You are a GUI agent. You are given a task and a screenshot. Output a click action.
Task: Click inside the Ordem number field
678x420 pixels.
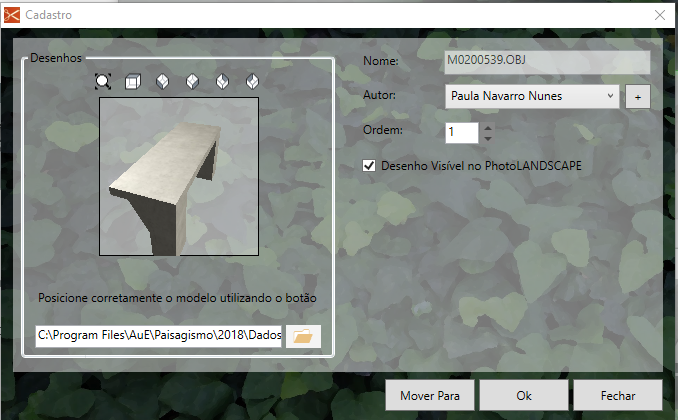click(461, 132)
